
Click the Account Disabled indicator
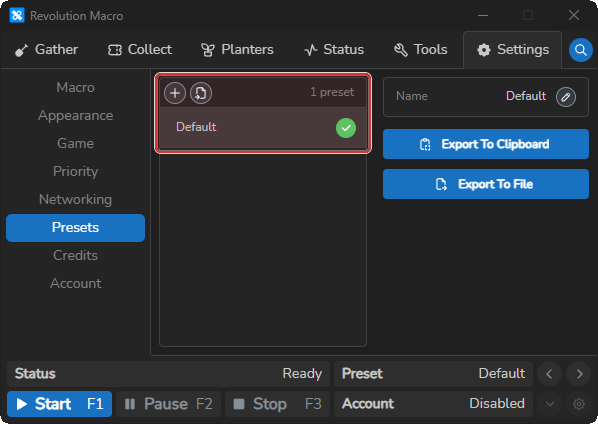pyautogui.click(x=434, y=404)
